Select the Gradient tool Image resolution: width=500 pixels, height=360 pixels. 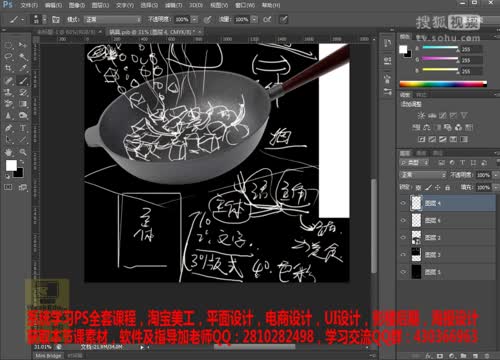point(23,104)
